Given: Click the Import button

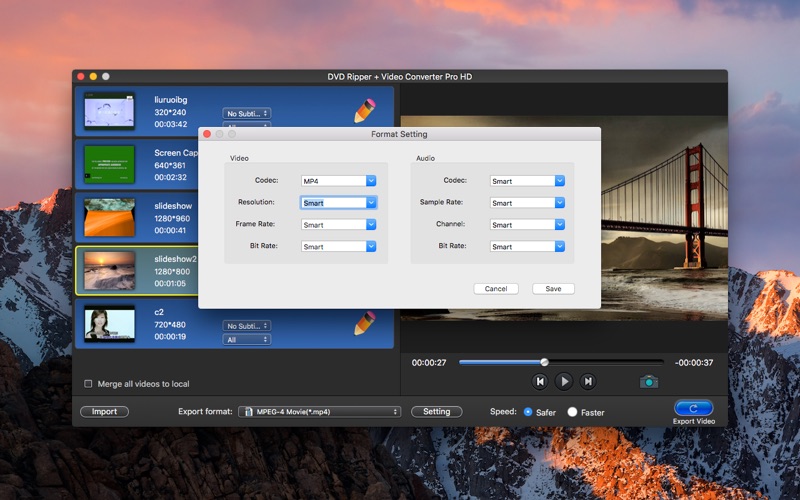Looking at the screenshot, I should click(x=104, y=411).
